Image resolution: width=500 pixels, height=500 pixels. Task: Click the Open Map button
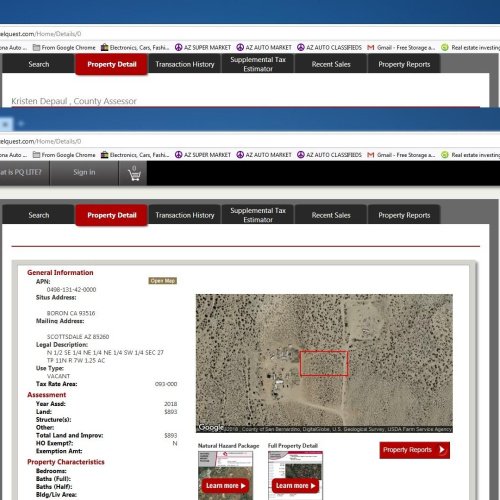[x=162, y=281]
